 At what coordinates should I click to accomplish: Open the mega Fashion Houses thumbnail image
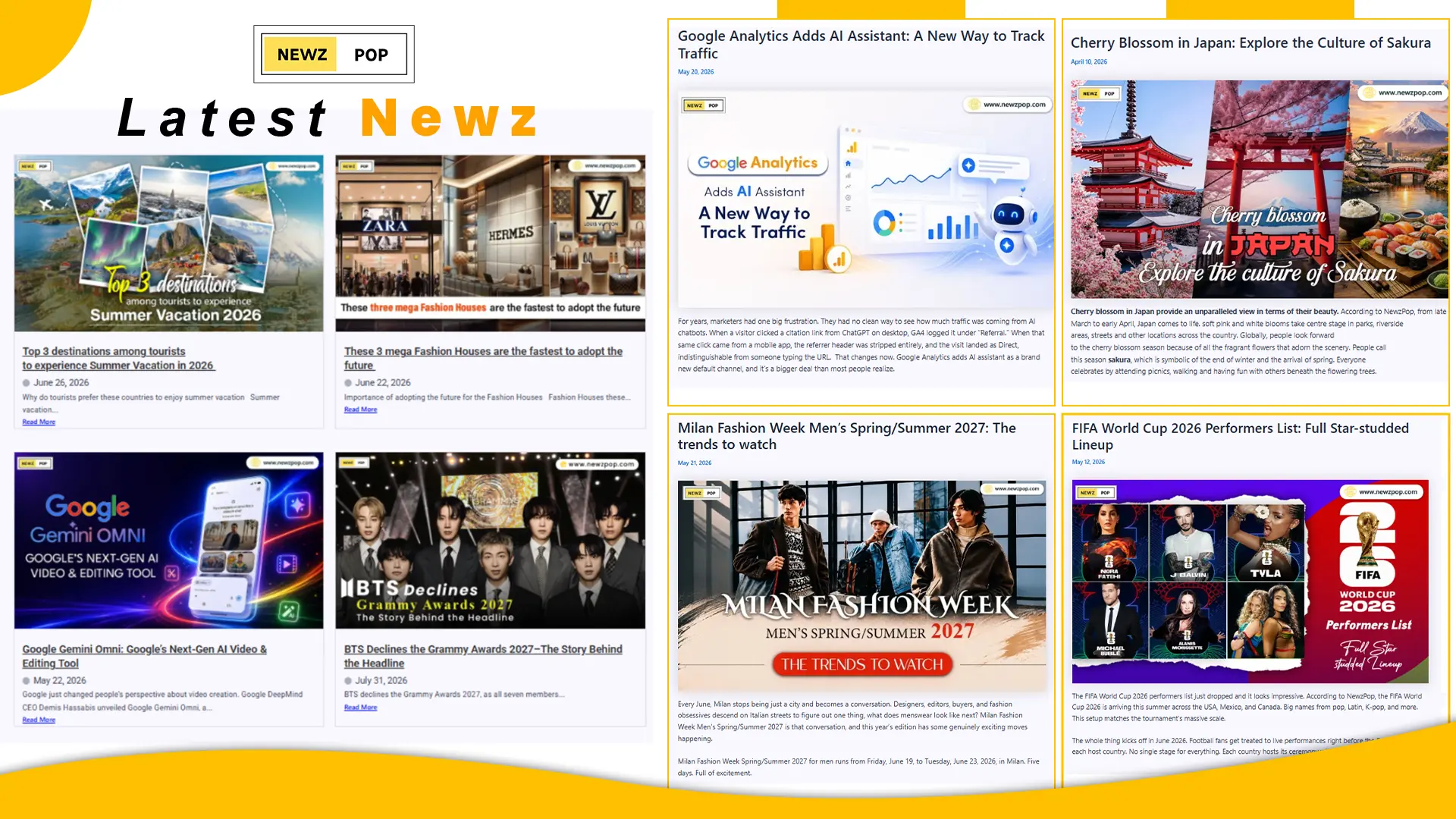coord(490,243)
